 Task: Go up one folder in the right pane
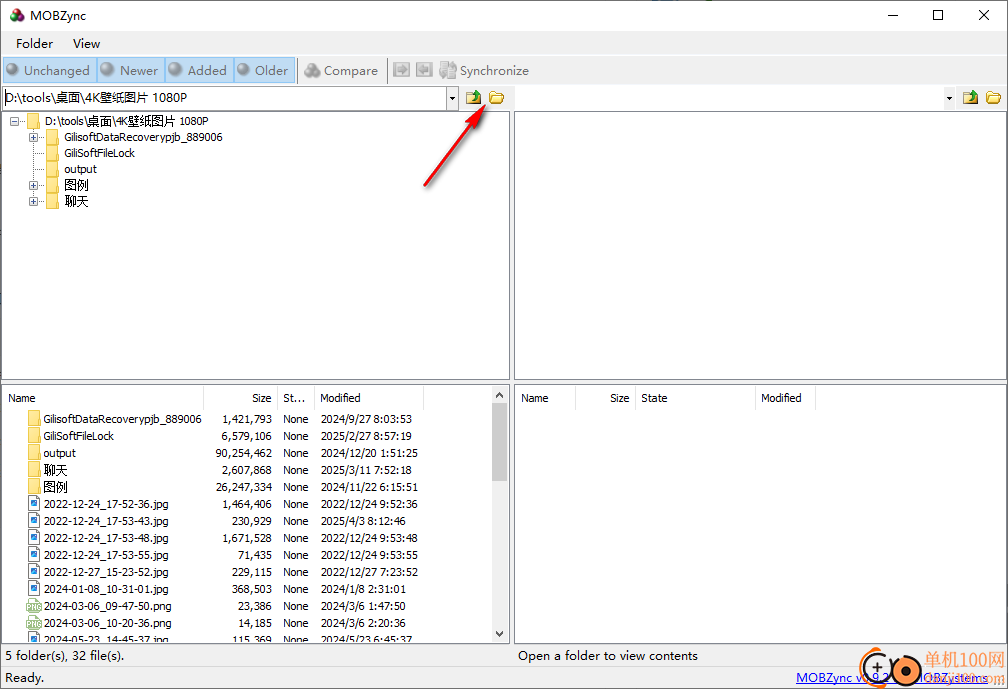[x=971, y=98]
